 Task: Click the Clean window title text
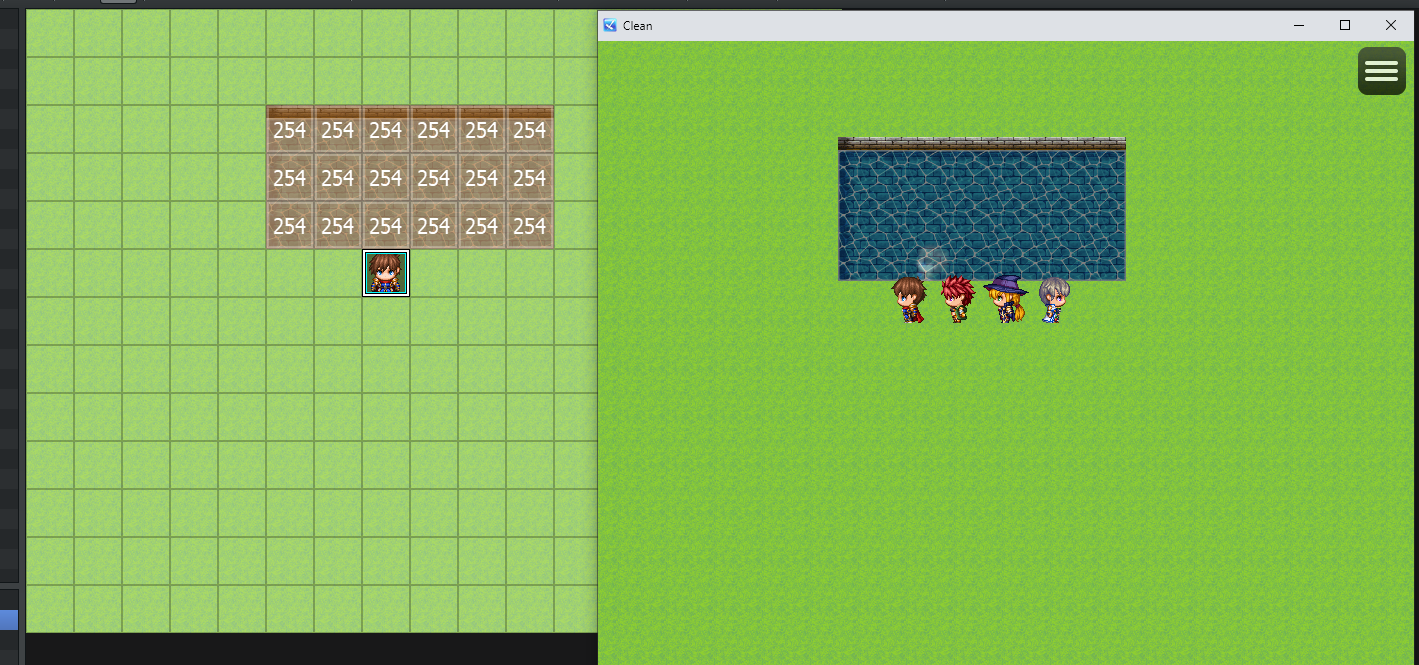(x=637, y=26)
